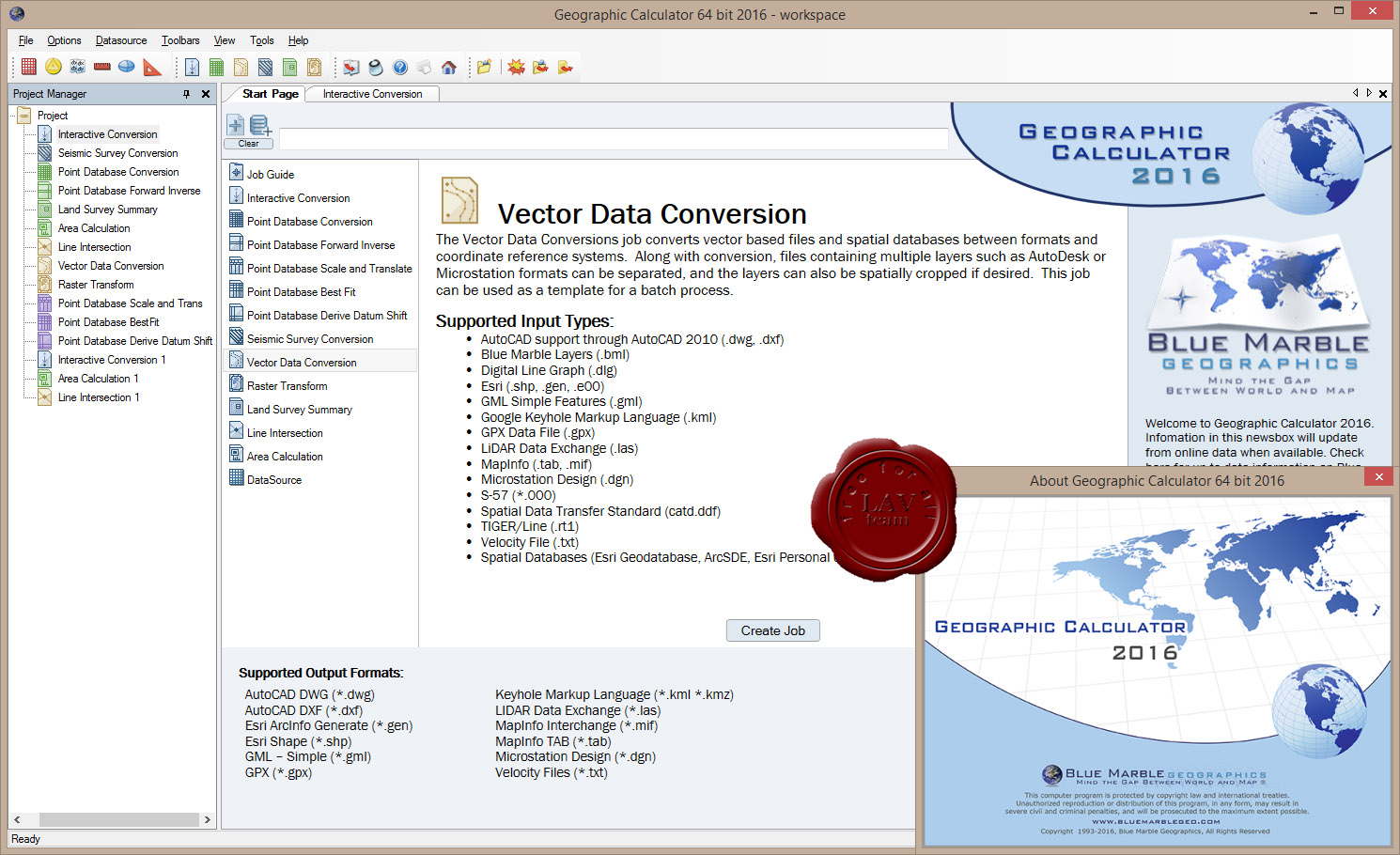This screenshot has height=855, width=1400.
Task: Click the blue ellipsoid icon in toolbar
Action: click(127, 67)
